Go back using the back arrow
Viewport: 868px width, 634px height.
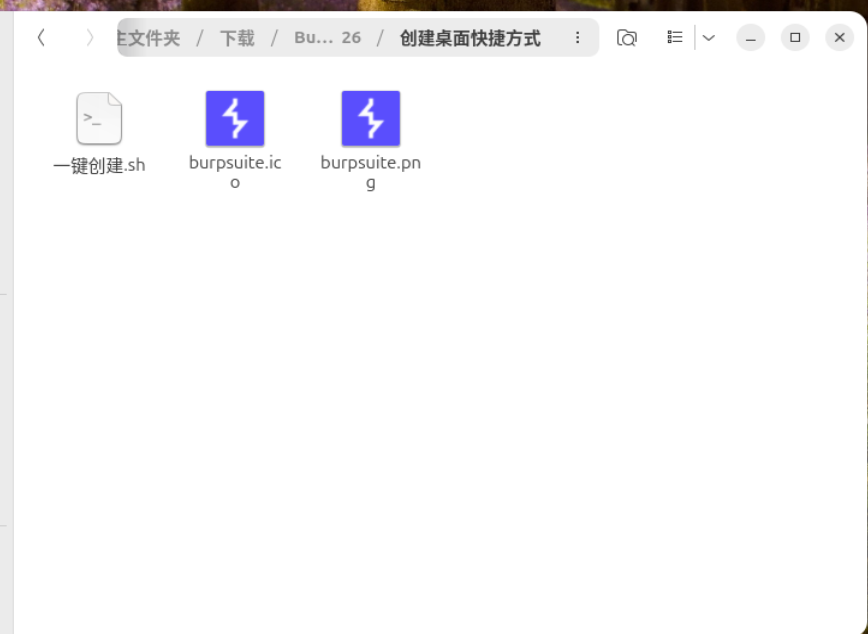41,38
